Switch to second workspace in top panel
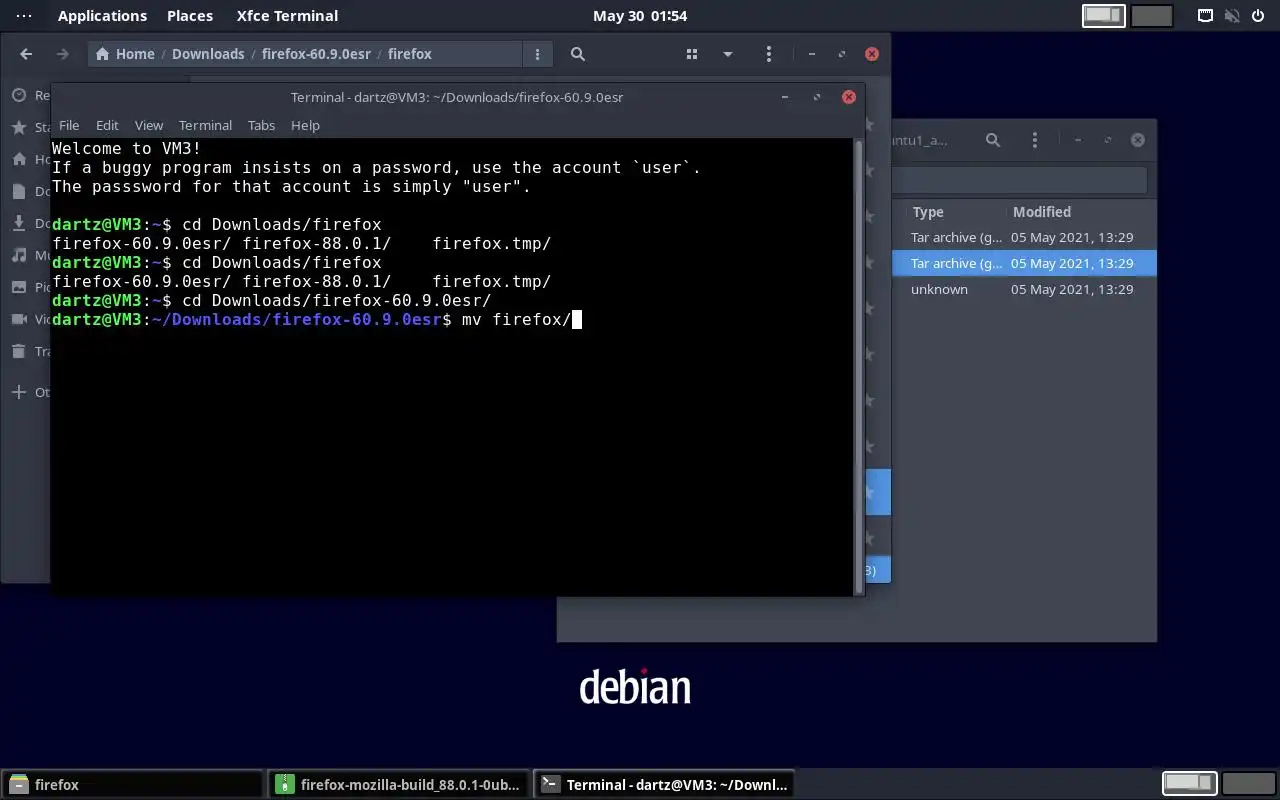This screenshot has width=1280, height=800. pos(1151,16)
